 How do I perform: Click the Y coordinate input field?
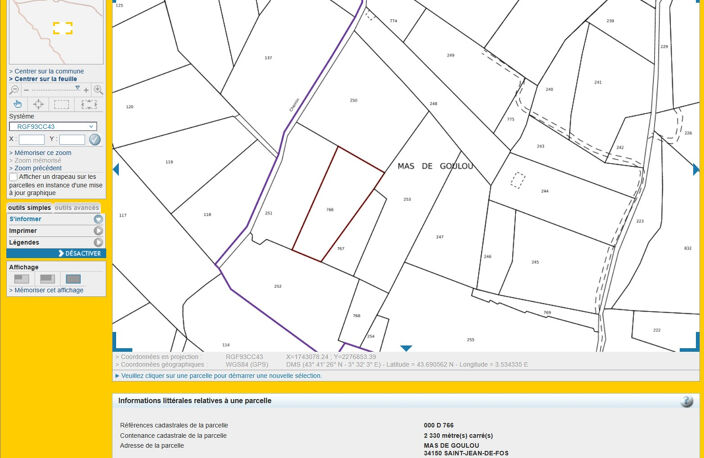[x=72, y=140]
